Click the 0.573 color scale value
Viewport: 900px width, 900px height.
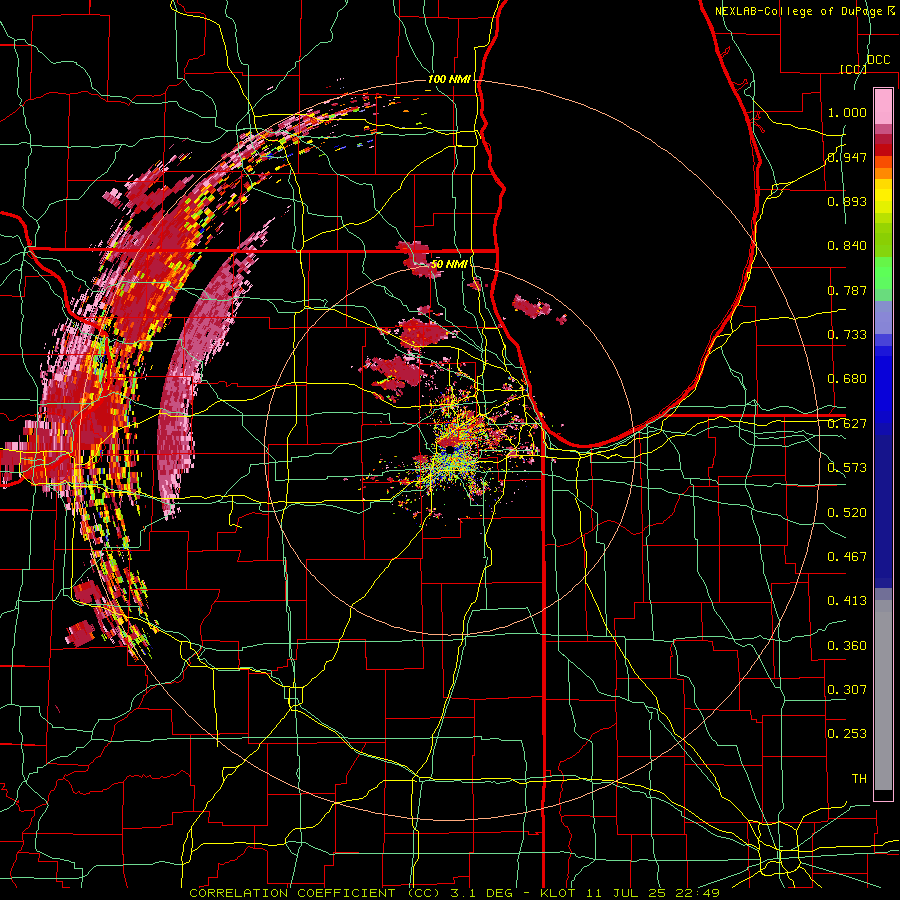(x=847, y=468)
